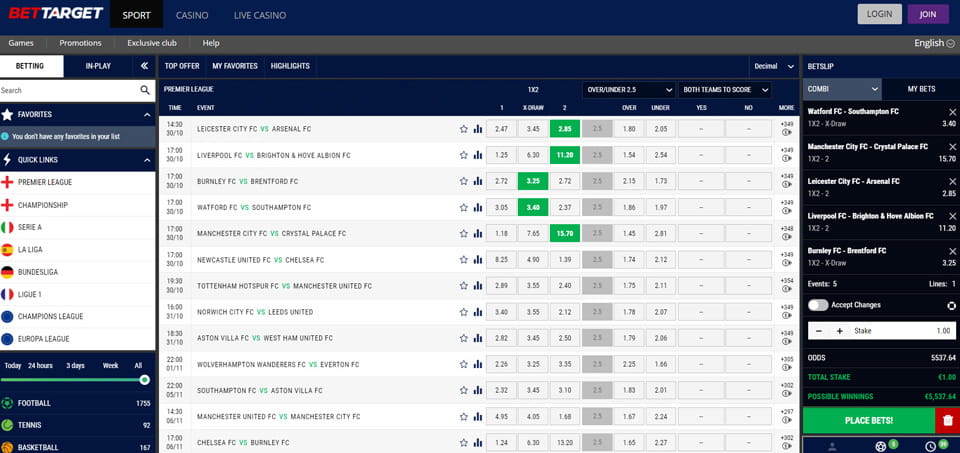The height and width of the screenshot is (453, 960).
Task: Collapse the Quick Links section
Action: pyautogui.click(x=147, y=160)
